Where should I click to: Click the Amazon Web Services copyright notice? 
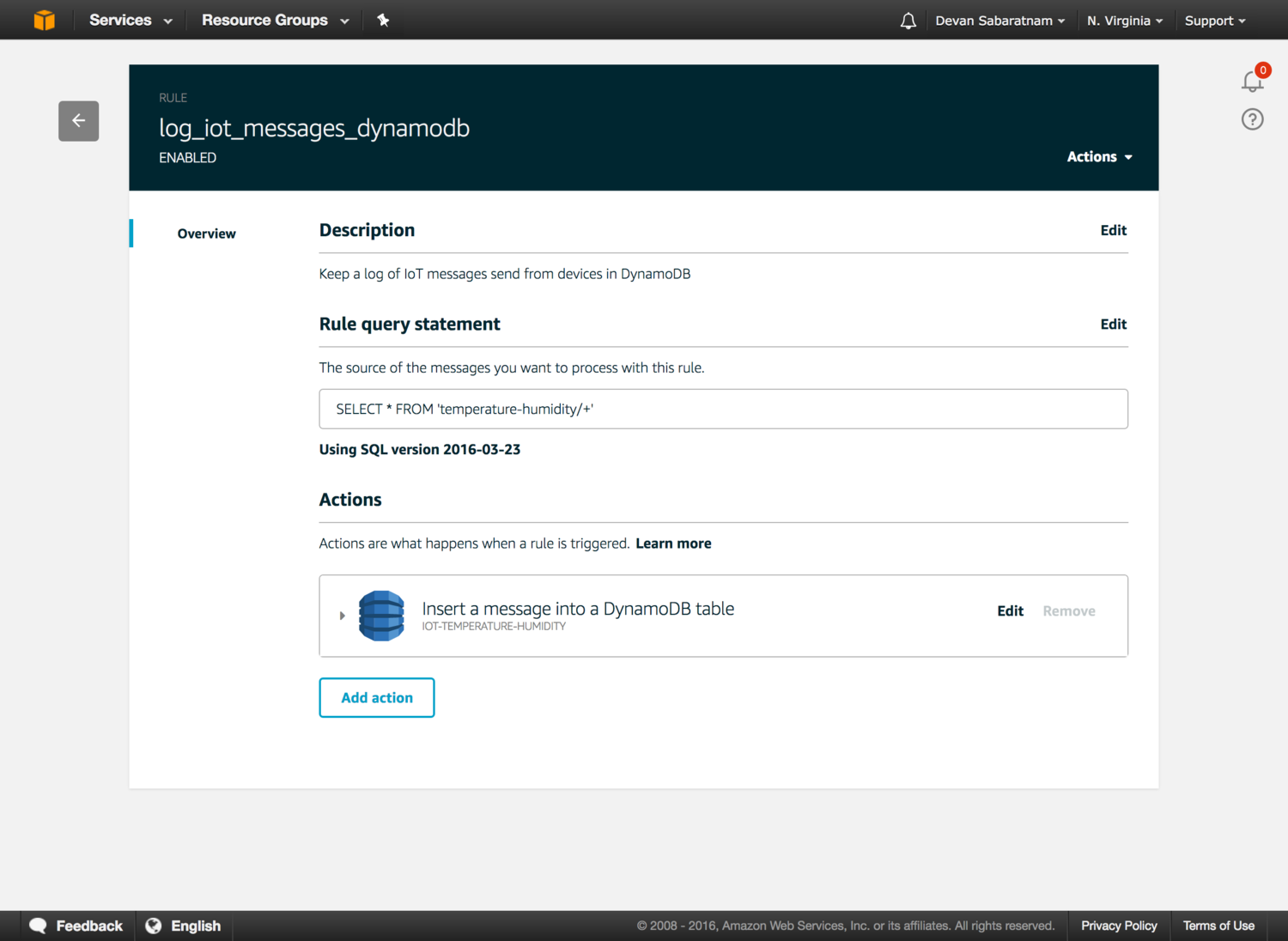click(846, 926)
